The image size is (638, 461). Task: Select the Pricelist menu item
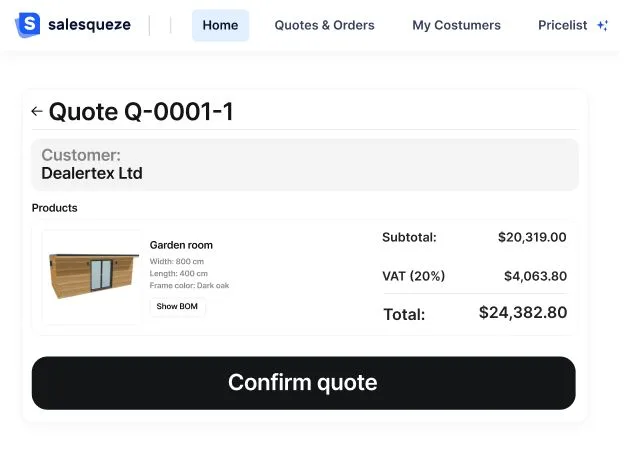[562, 25]
